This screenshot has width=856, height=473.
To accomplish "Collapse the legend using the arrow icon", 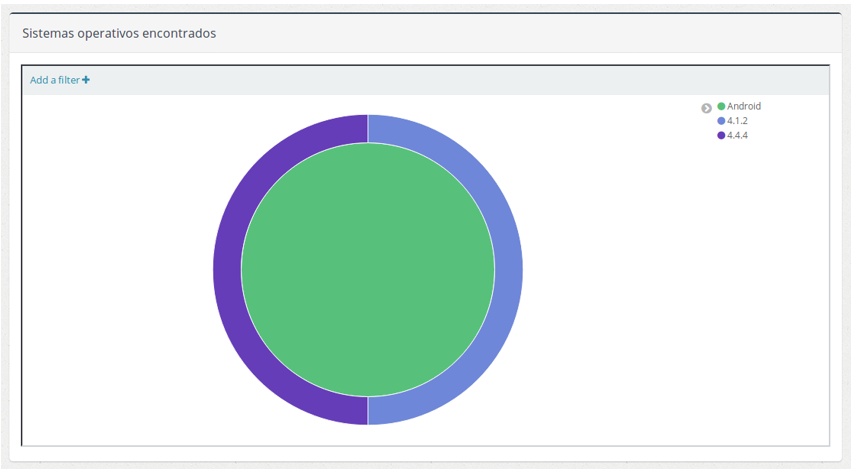I will (706, 108).
